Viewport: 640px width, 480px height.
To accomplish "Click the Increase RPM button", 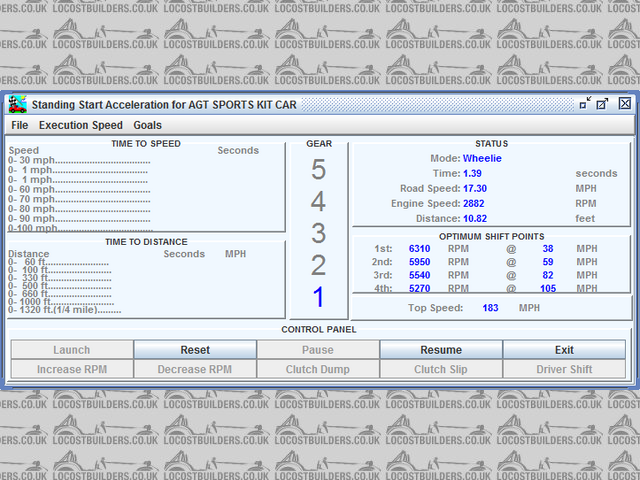I will [71, 369].
